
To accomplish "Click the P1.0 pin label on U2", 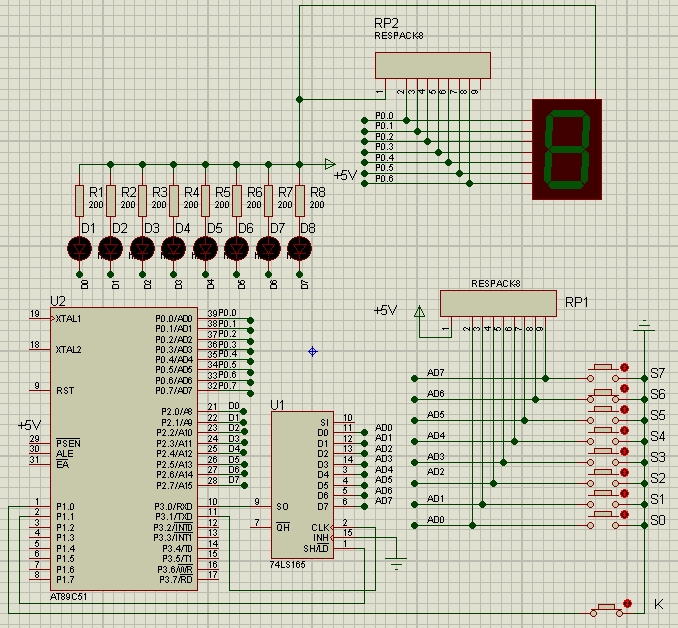I will (65, 506).
